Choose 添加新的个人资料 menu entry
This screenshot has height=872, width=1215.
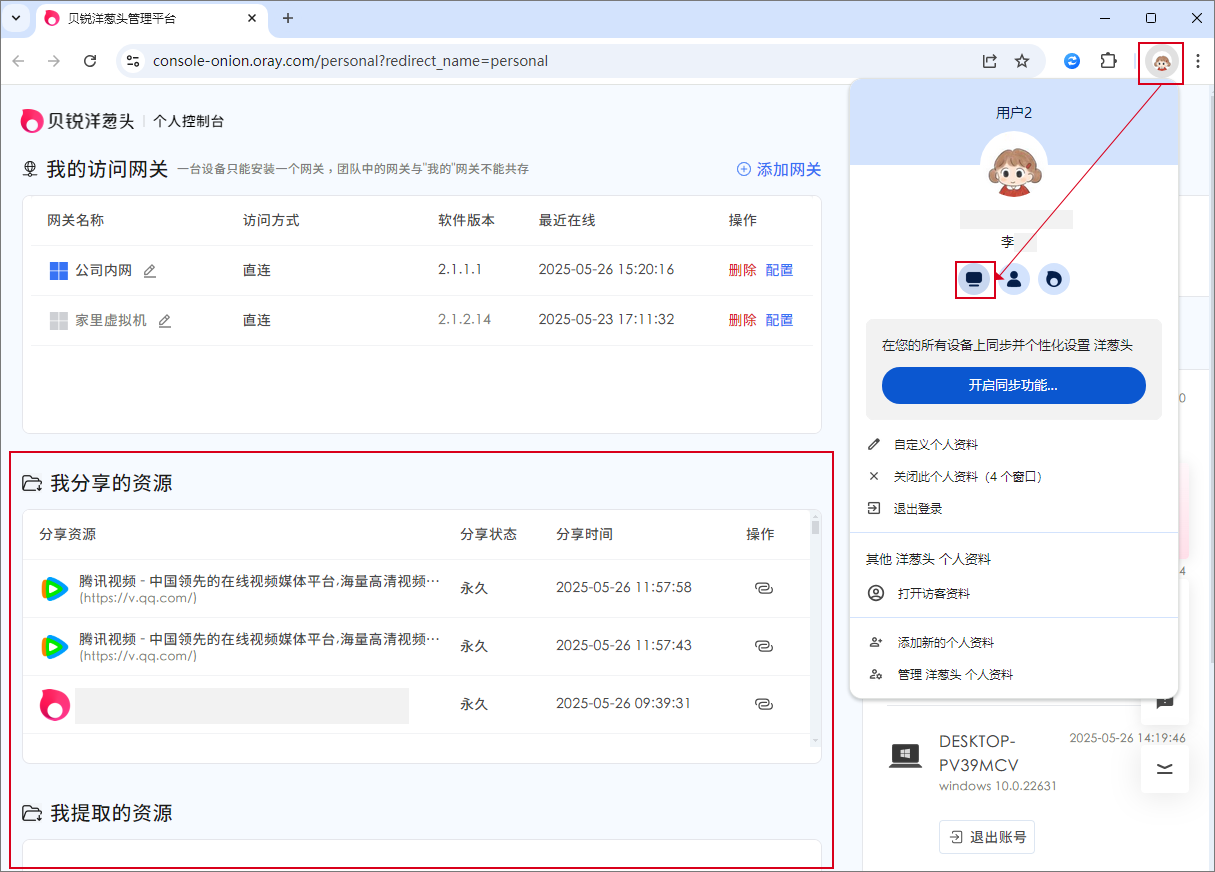click(x=1014, y=642)
